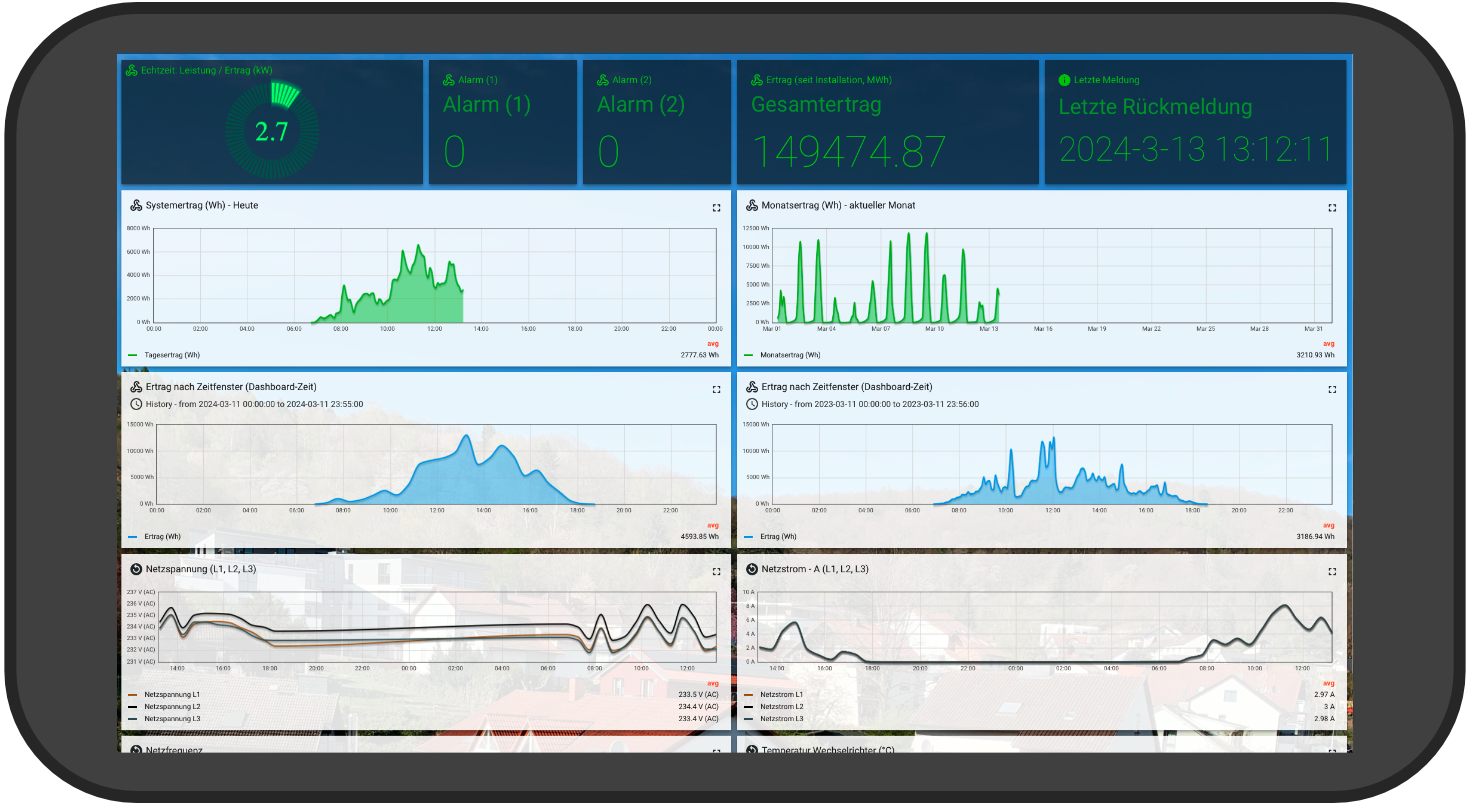Toggle the Netzspannung L1 legend series
This screenshot has height=805, width=1470.
(172, 694)
